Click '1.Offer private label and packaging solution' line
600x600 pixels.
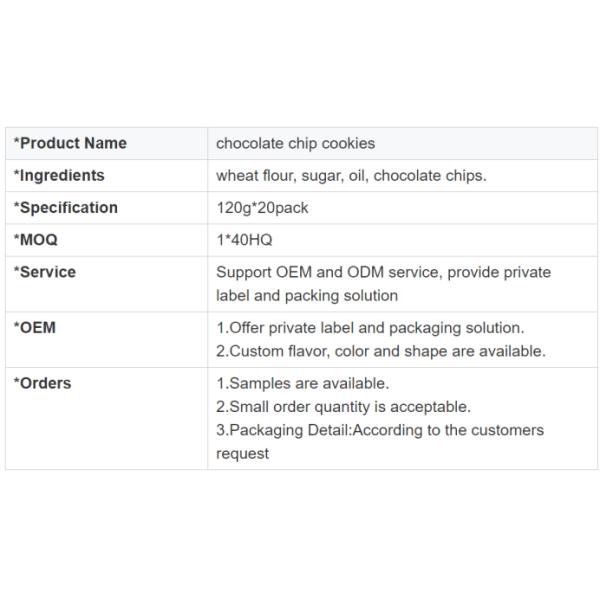(x=370, y=328)
